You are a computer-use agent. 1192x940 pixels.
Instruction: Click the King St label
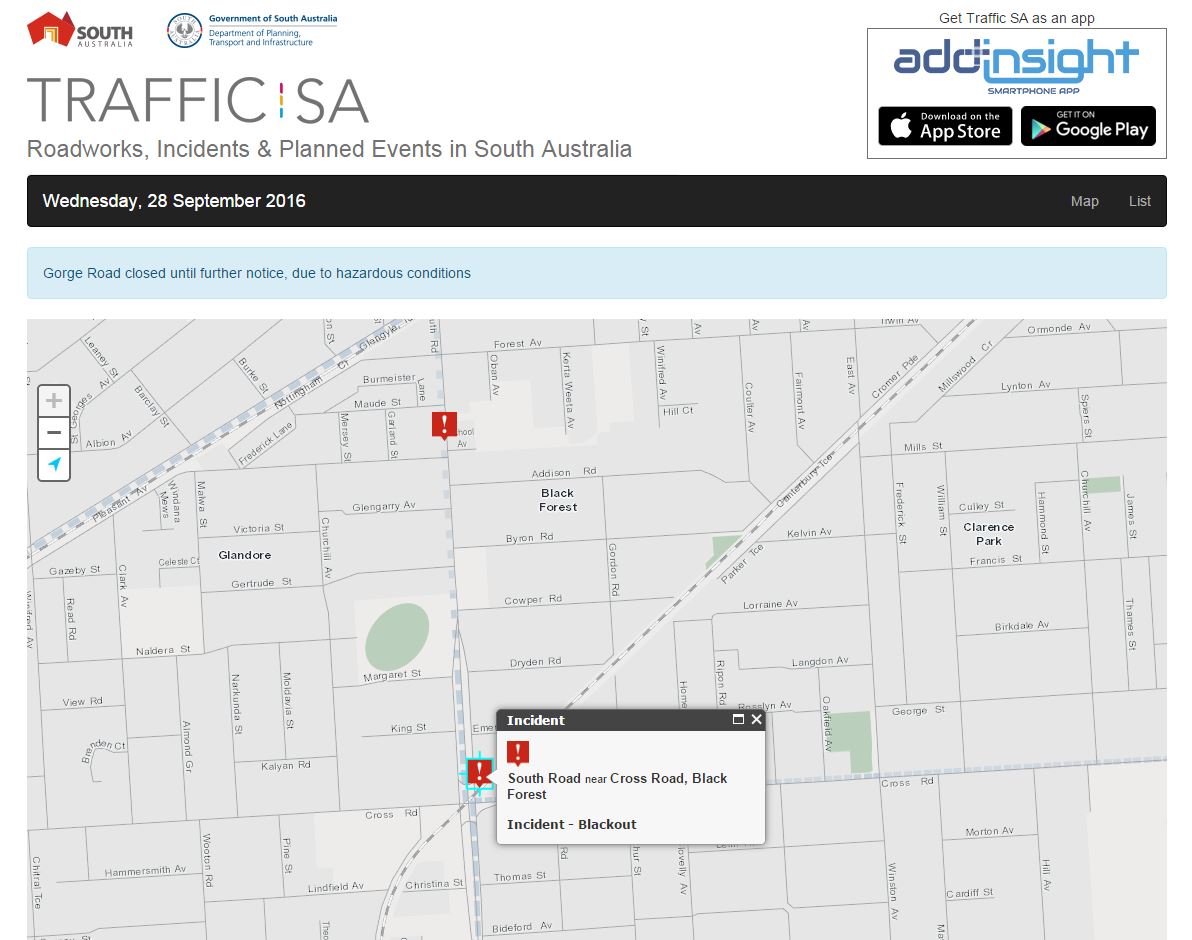(x=408, y=728)
